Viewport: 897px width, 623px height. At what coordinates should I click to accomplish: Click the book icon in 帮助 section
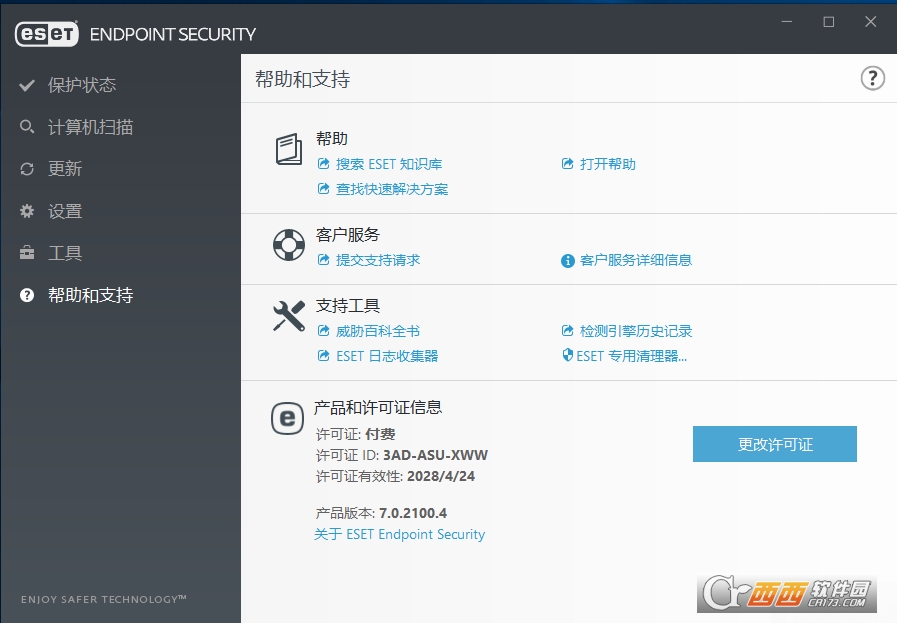pos(289,149)
